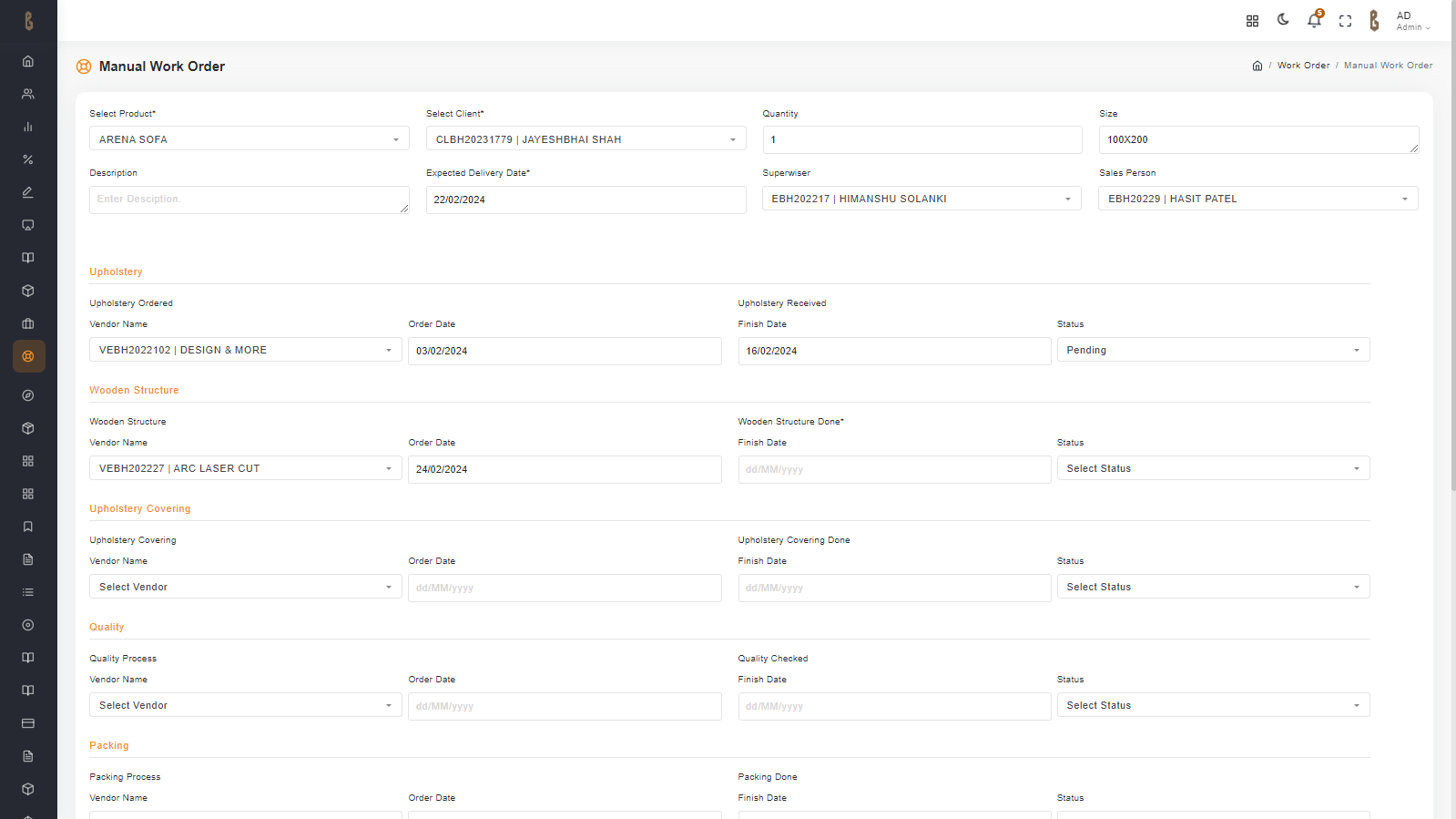
Task: Open the Select Product dropdown
Action: click(249, 139)
